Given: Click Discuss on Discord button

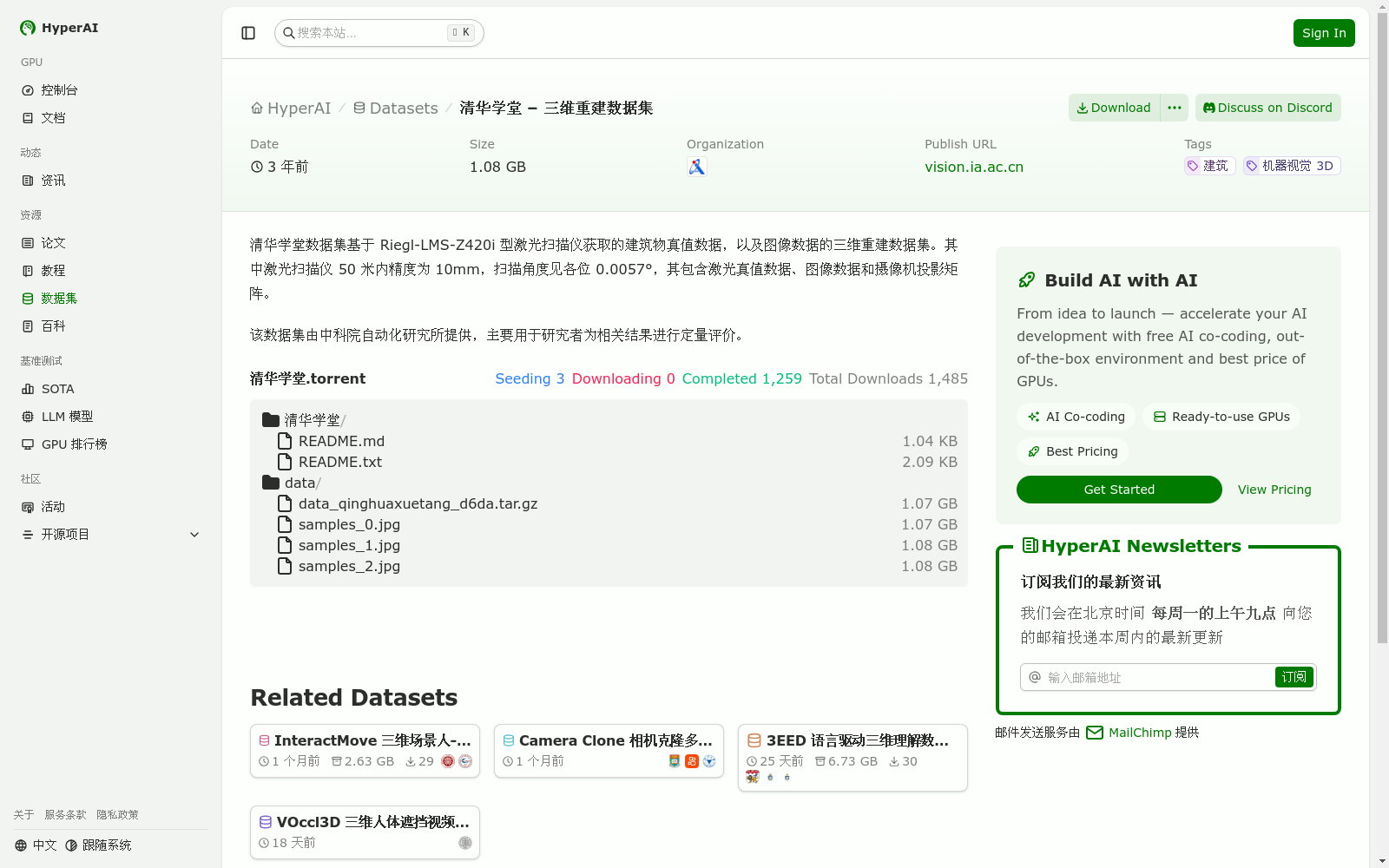Looking at the screenshot, I should coord(1267,108).
